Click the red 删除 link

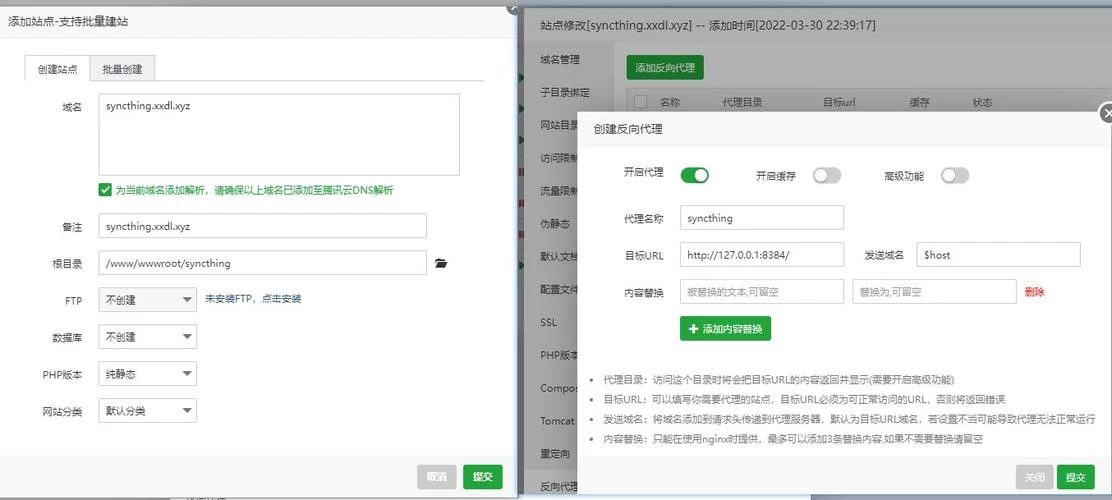(x=1035, y=291)
